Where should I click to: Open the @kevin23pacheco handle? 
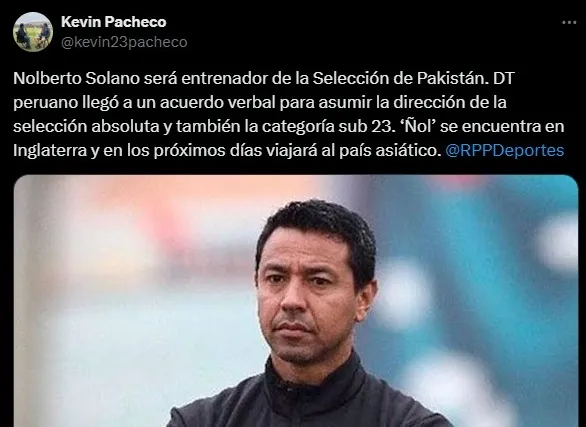pyautogui.click(x=124, y=42)
